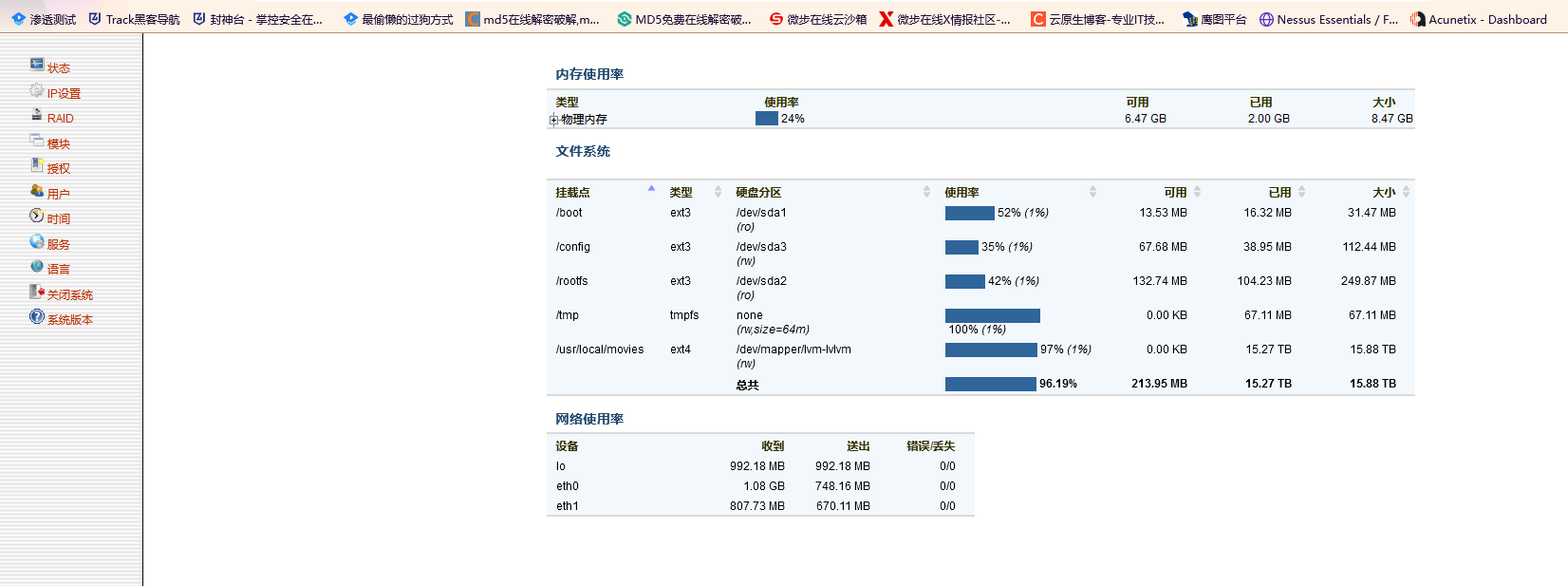1568x586 pixels.
Task: Expand the 物理内存 row
Action: [x=553, y=120]
